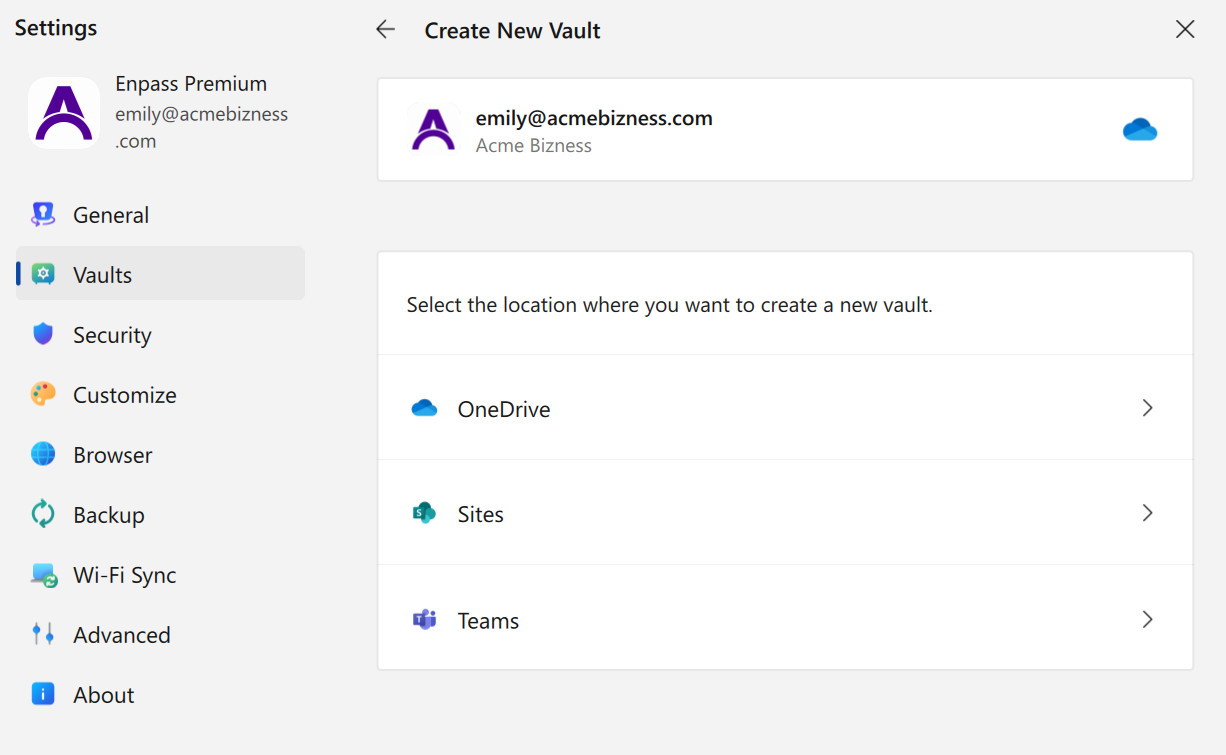Click the Acme Bizness logo in account card
1226x755 pixels.
pyautogui.click(x=434, y=130)
